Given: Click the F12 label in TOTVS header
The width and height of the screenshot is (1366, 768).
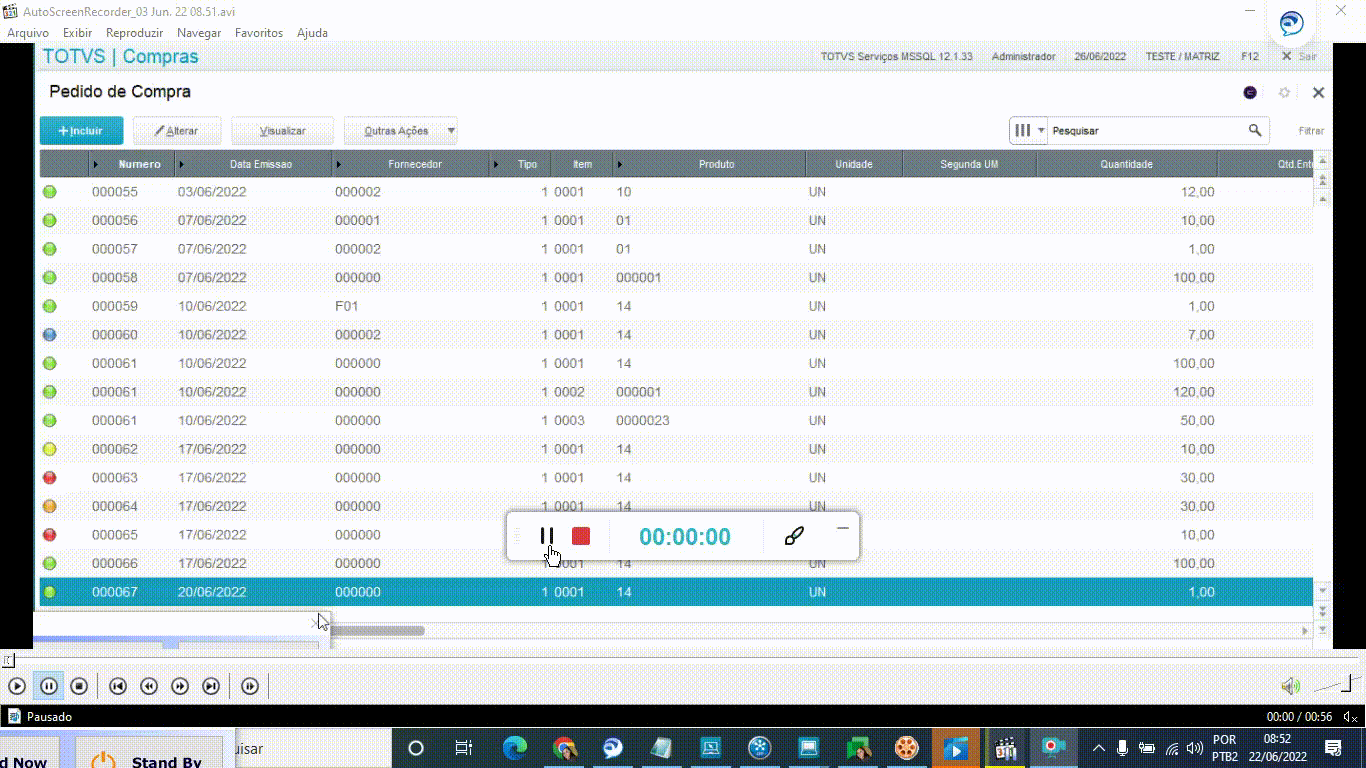Looking at the screenshot, I should (x=1250, y=57).
